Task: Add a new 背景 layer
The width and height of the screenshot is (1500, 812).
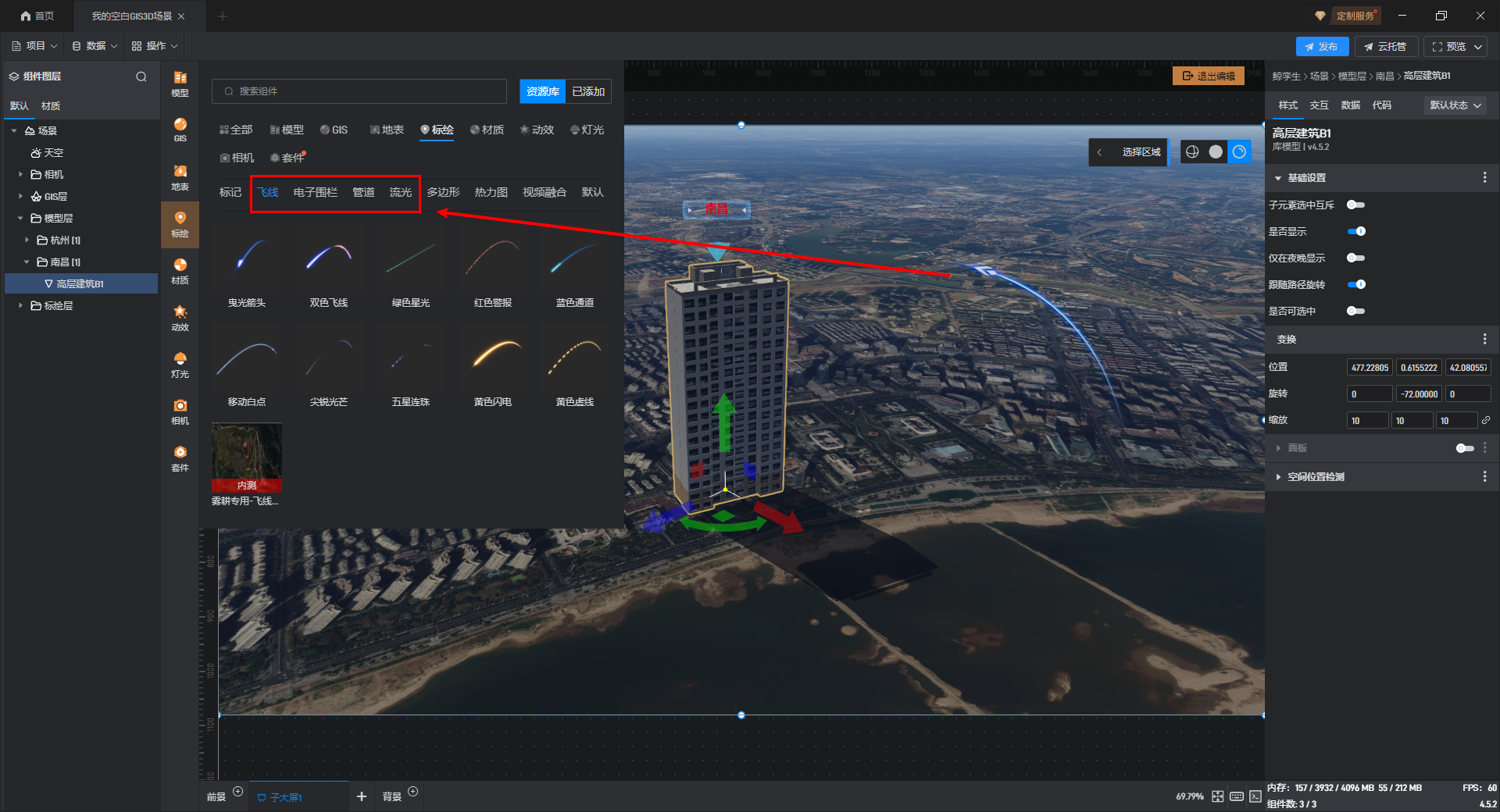Action: pyautogui.click(x=413, y=792)
